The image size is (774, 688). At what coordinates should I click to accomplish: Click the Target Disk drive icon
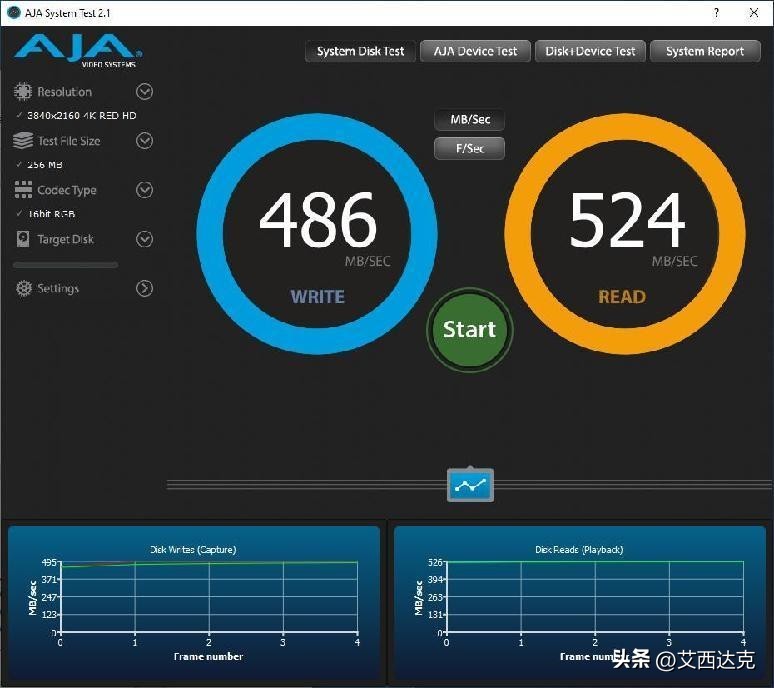(x=23, y=239)
